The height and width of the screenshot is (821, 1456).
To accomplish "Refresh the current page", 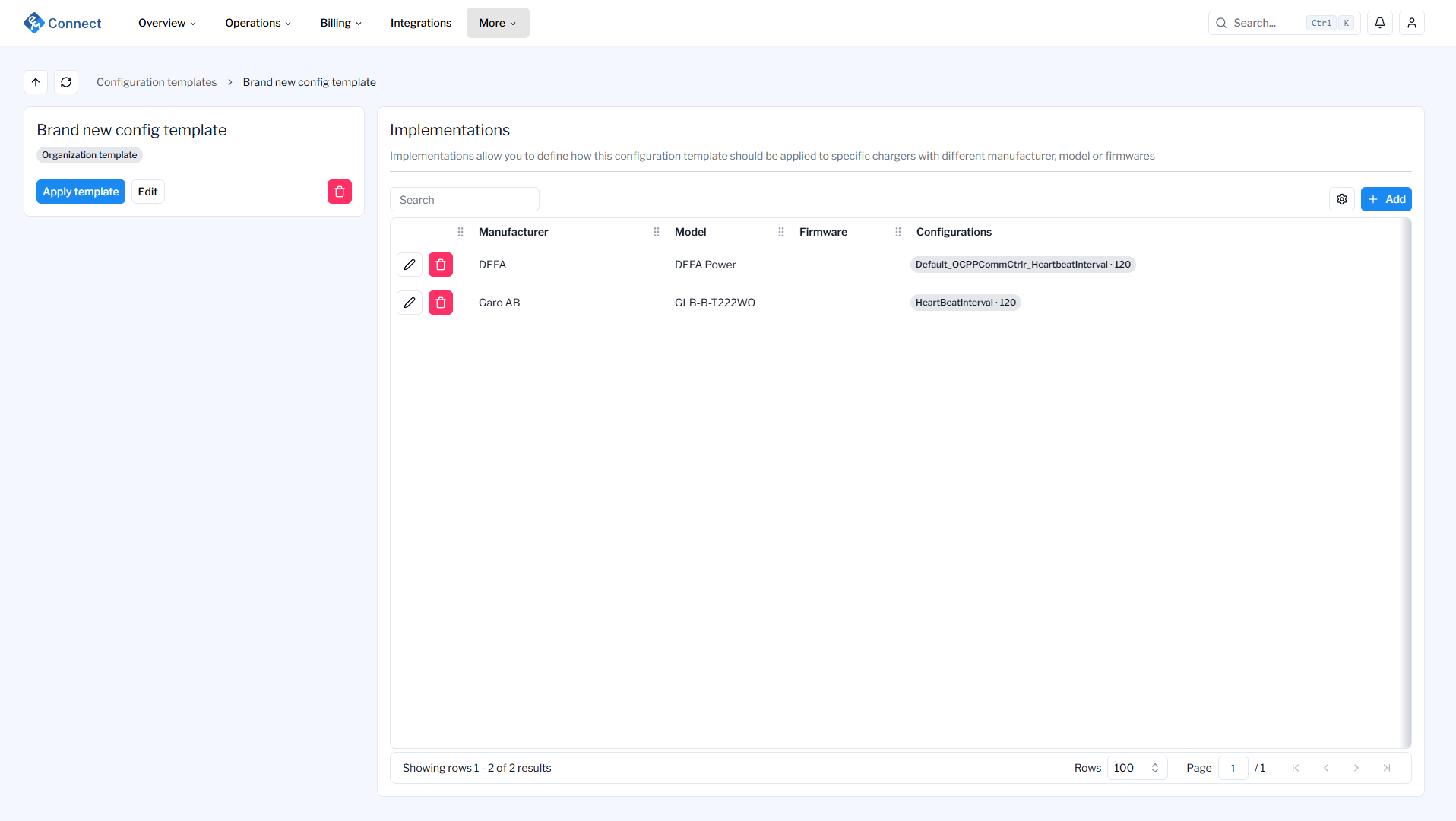I will tap(66, 81).
